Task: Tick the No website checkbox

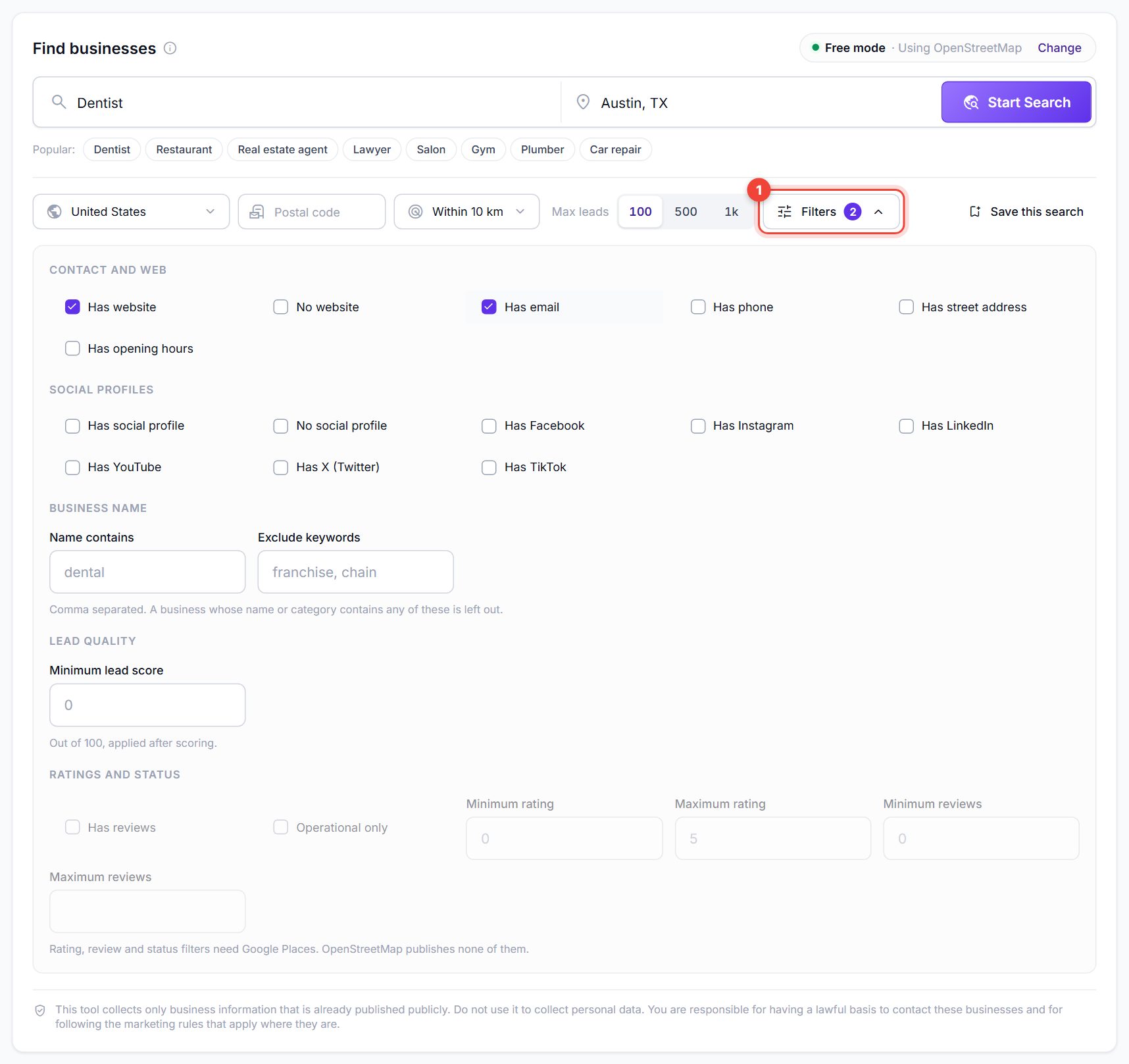Action: pyautogui.click(x=281, y=307)
